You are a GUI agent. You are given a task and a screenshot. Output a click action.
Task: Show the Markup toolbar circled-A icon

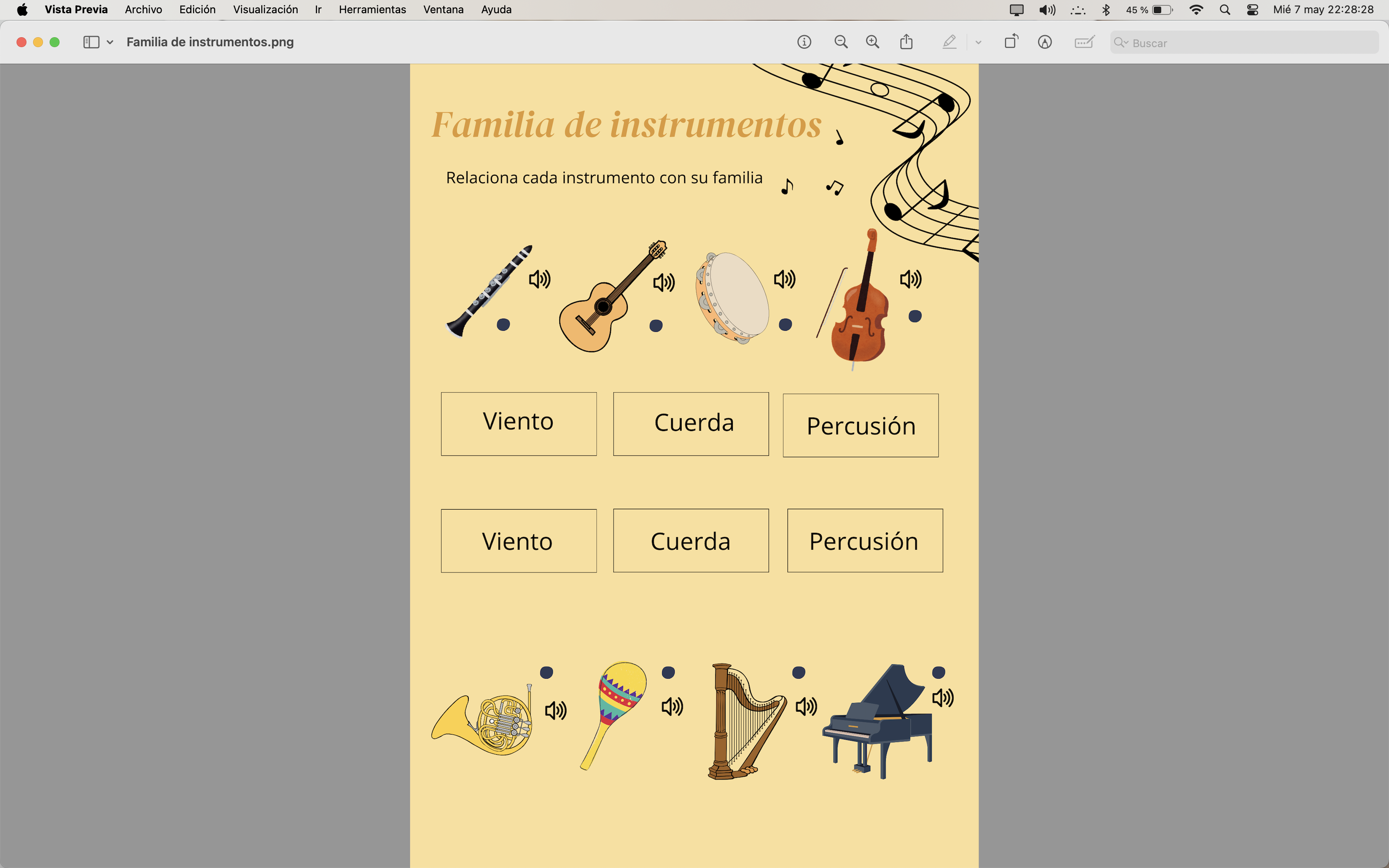[x=1045, y=42]
